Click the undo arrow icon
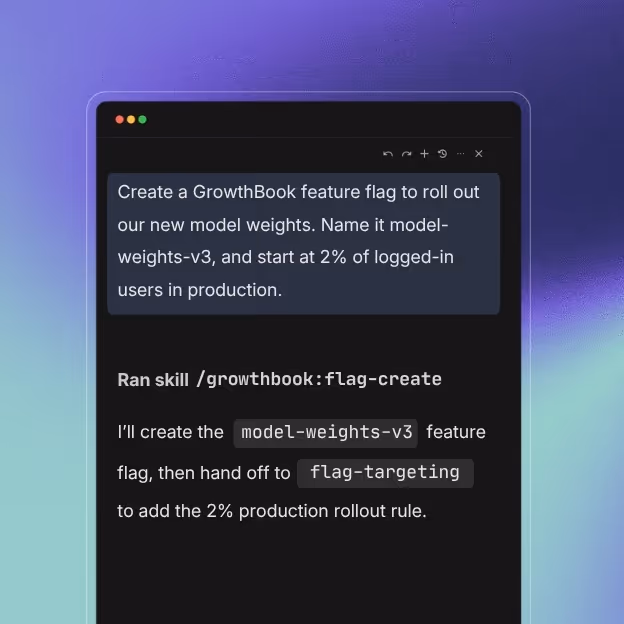 click(x=388, y=154)
